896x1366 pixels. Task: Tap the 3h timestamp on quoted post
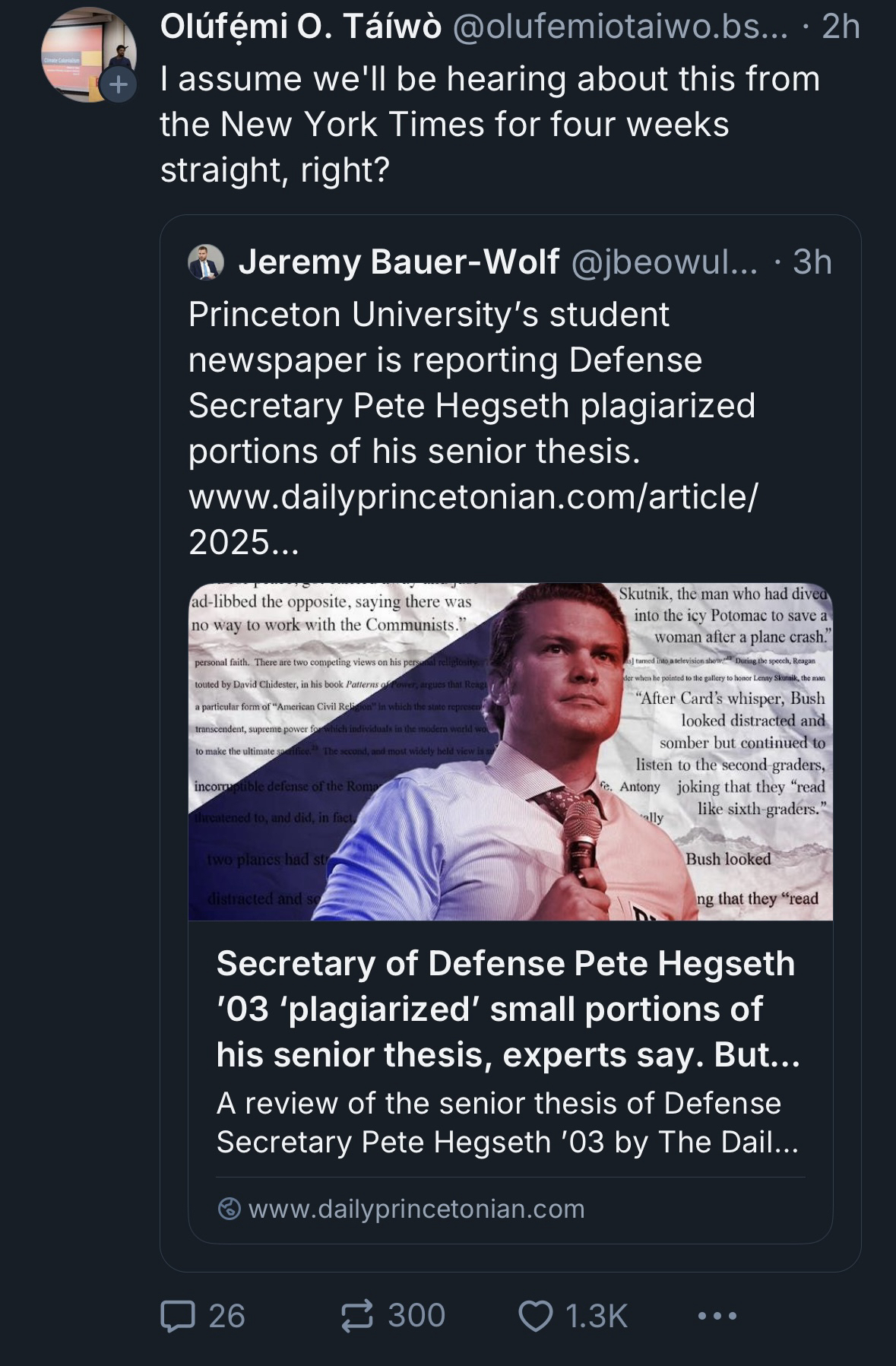[x=812, y=262]
